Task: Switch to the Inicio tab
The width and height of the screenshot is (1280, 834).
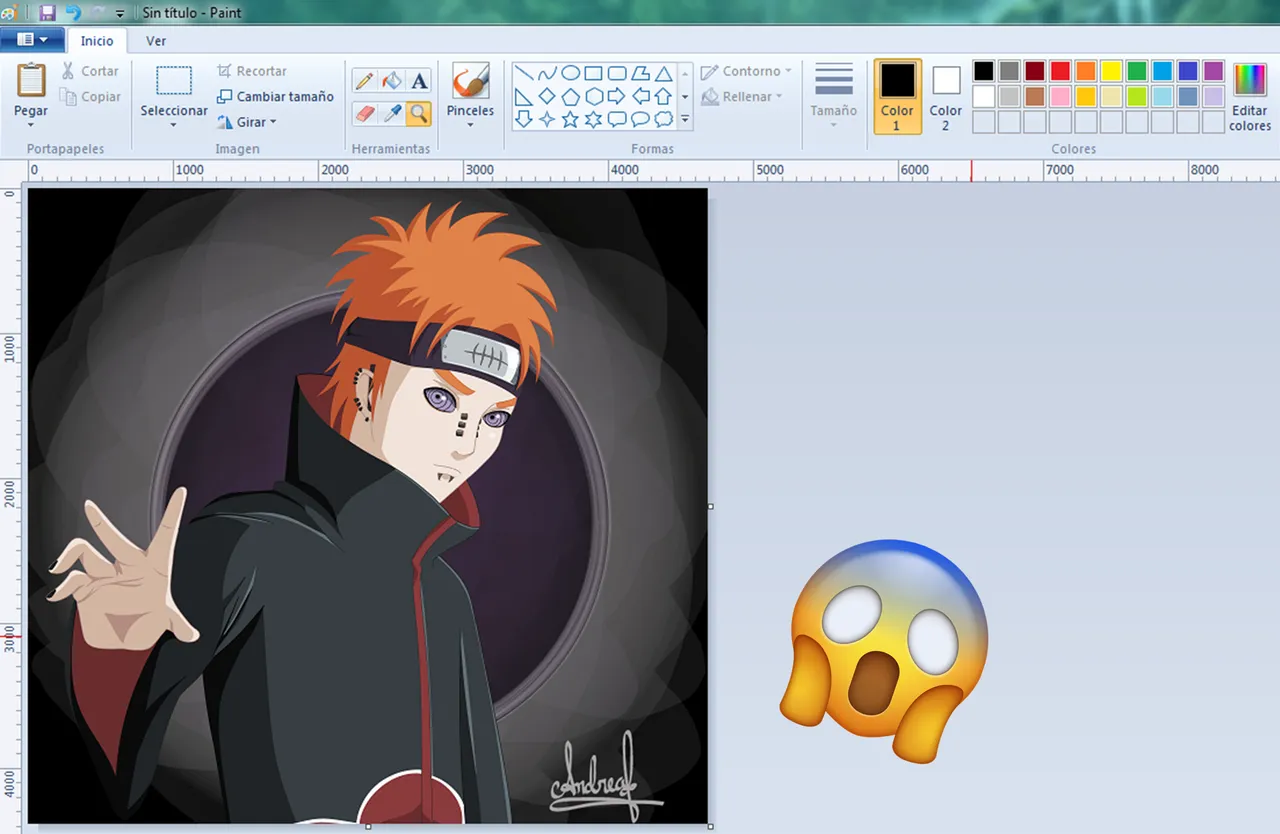Action: [x=97, y=41]
